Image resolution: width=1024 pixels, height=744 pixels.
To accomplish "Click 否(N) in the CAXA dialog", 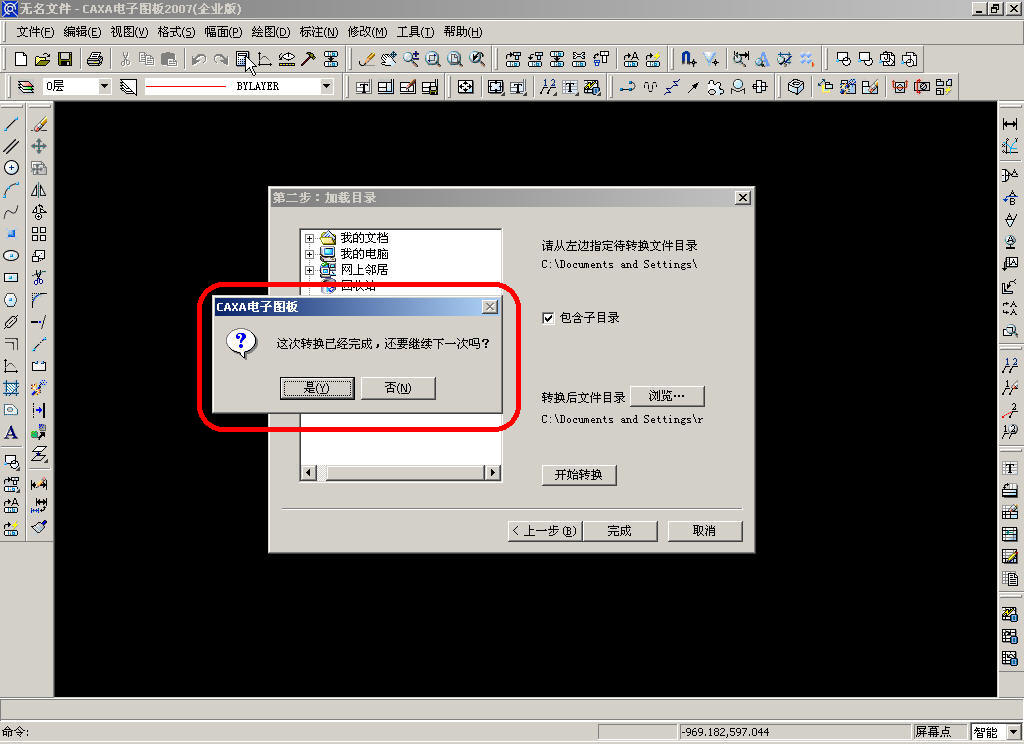I will coord(398,388).
